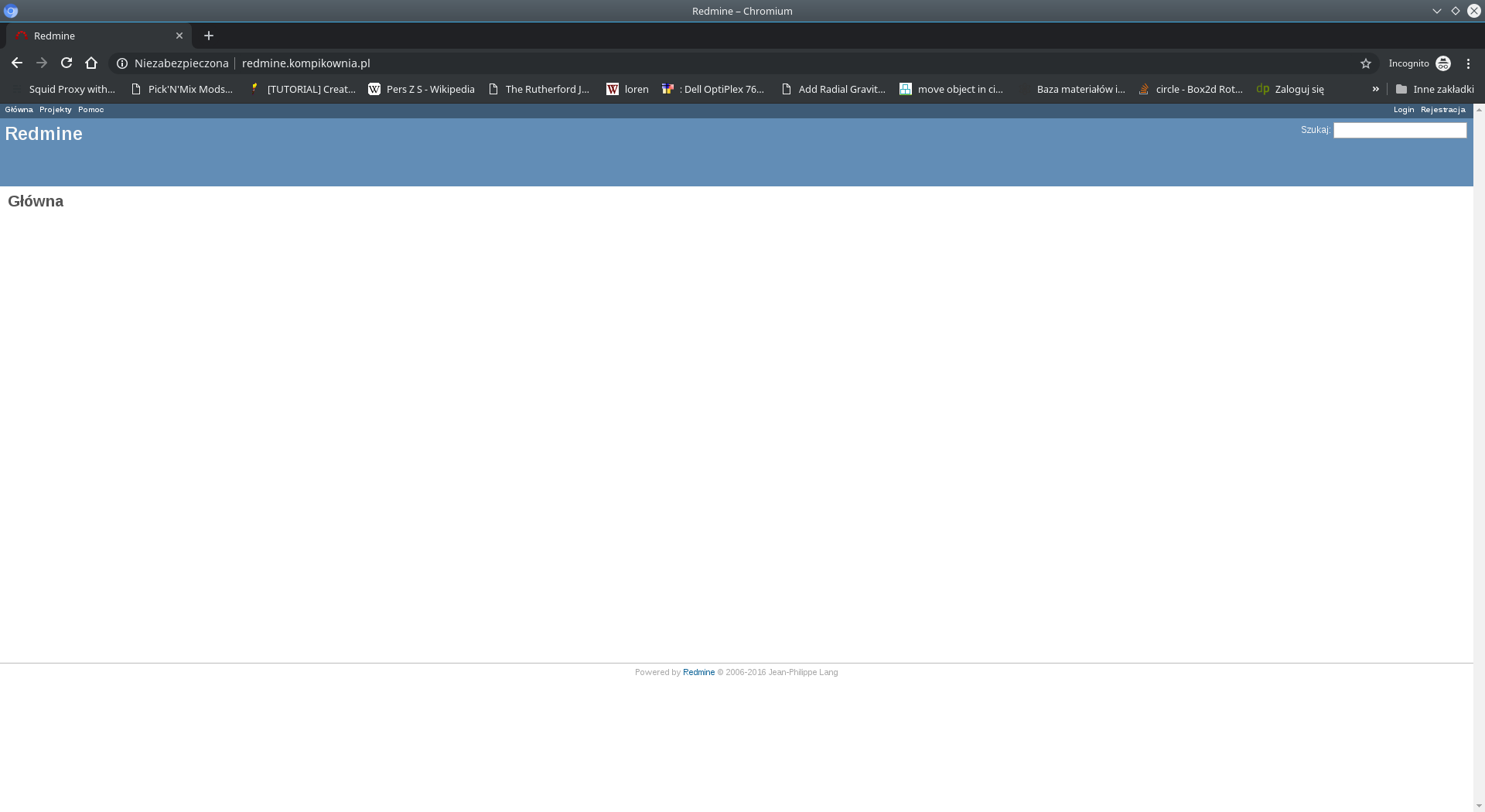The width and height of the screenshot is (1485, 812).
Task: Click the Rejestracja link
Action: click(1443, 110)
